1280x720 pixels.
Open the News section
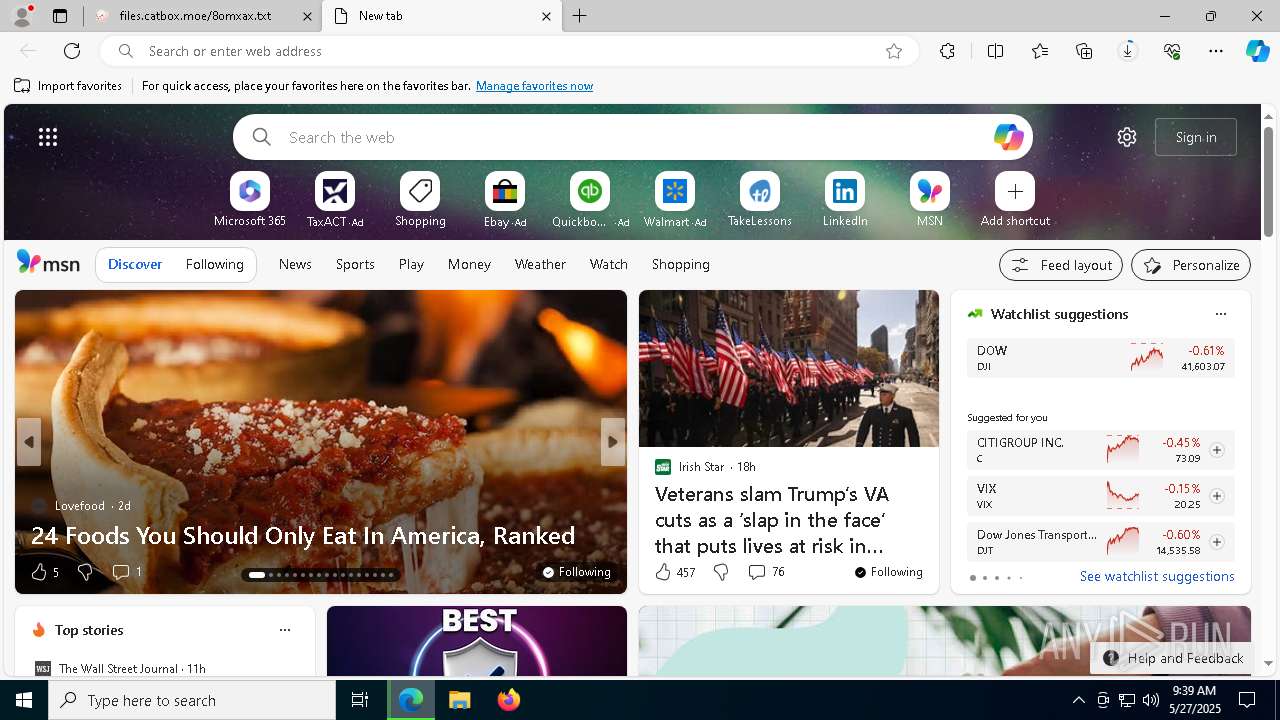(x=295, y=264)
